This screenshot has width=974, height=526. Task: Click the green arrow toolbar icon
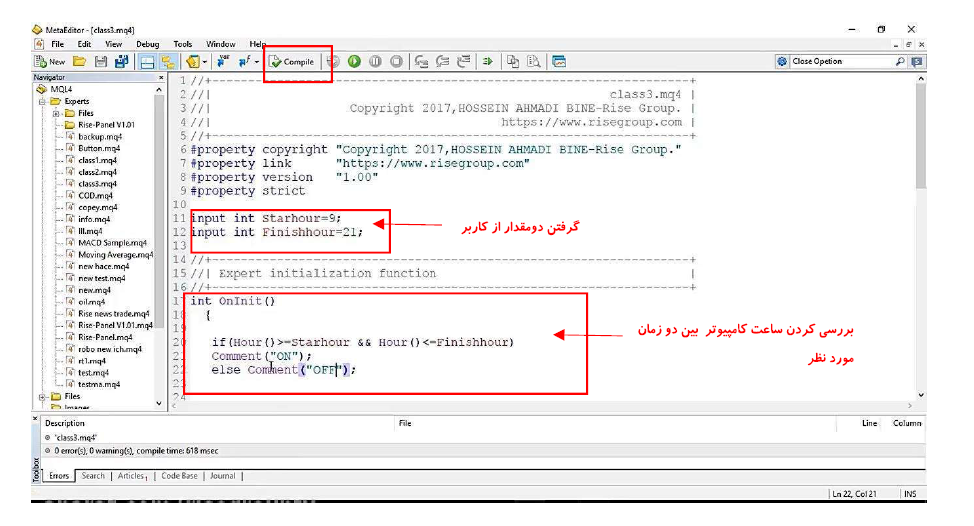pos(488,61)
